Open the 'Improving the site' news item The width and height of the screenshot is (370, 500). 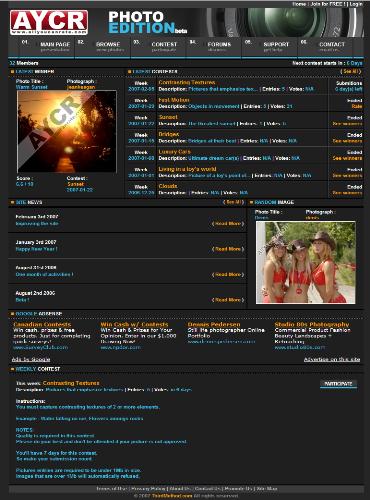tap(37, 223)
